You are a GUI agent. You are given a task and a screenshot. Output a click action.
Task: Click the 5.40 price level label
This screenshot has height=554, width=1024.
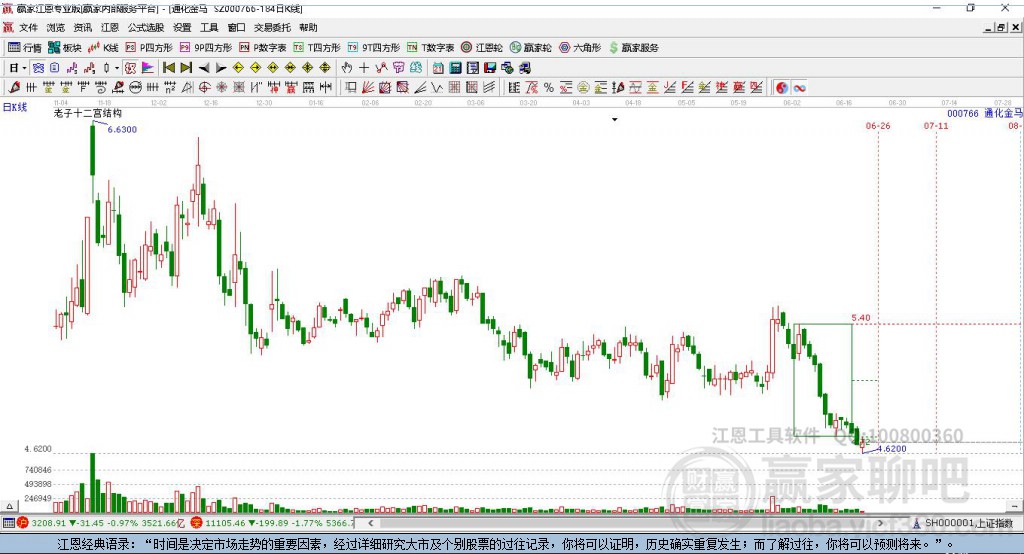(x=861, y=318)
